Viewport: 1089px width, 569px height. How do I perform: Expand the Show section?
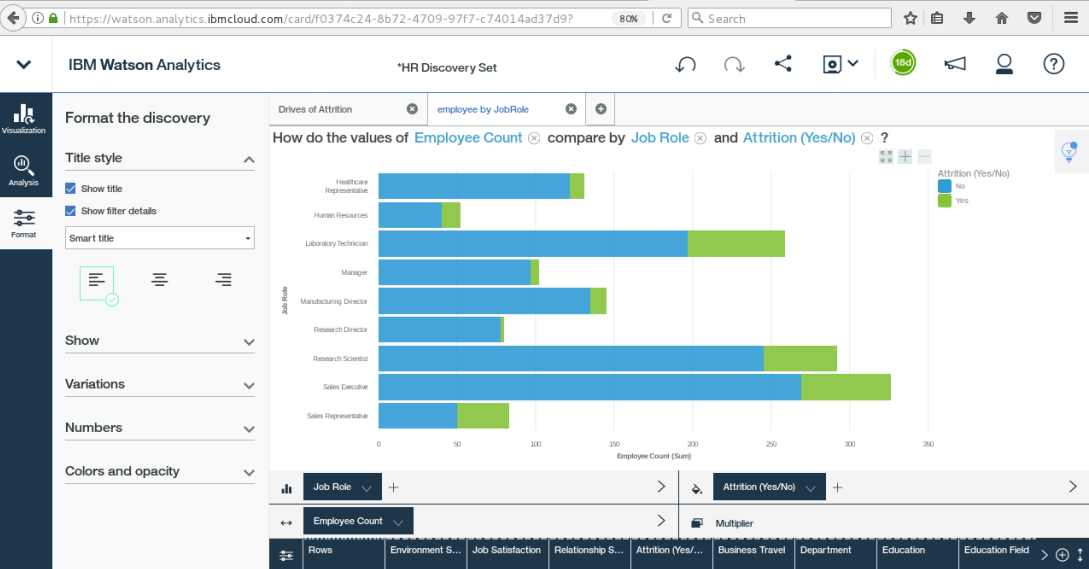(249, 342)
